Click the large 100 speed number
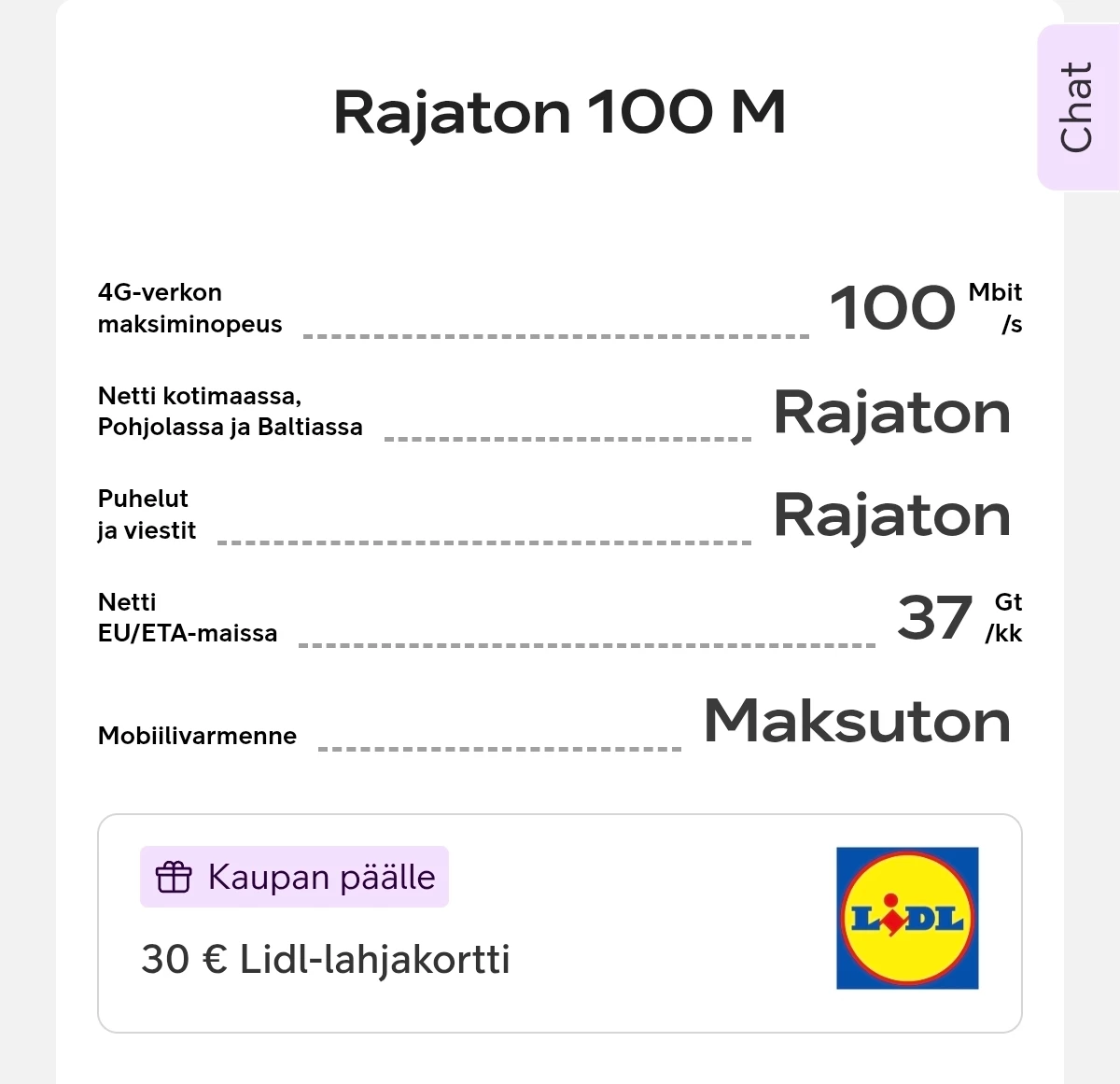The height and width of the screenshot is (1084, 1120). (x=892, y=308)
